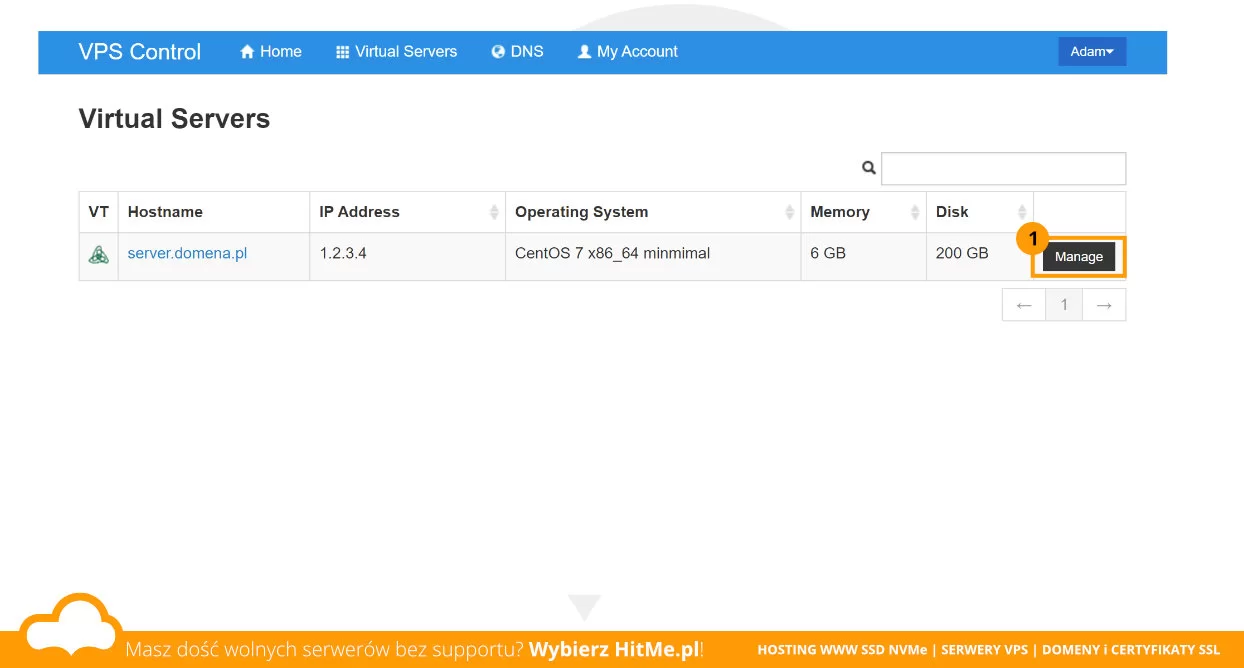Image resolution: width=1244 pixels, height=668 pixels.
Task: Click the Virtual Servers page heading
Action: click(x=174, y=119)
